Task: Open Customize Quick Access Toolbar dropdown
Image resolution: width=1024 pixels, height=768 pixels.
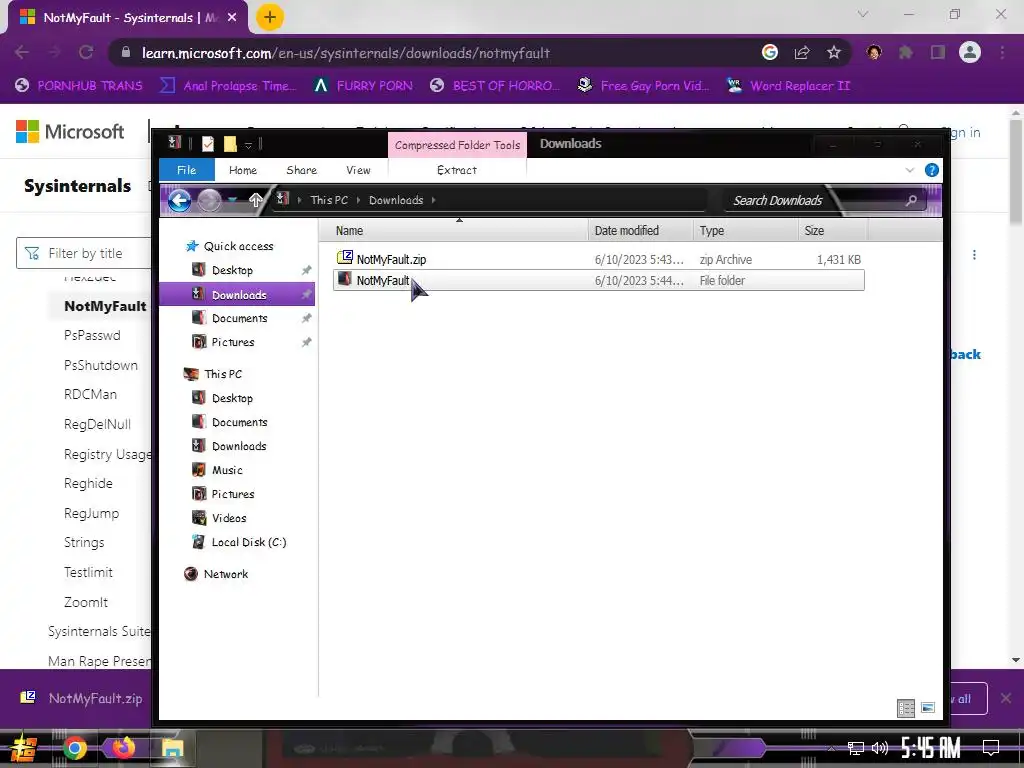Action: [x=248, y=144]
